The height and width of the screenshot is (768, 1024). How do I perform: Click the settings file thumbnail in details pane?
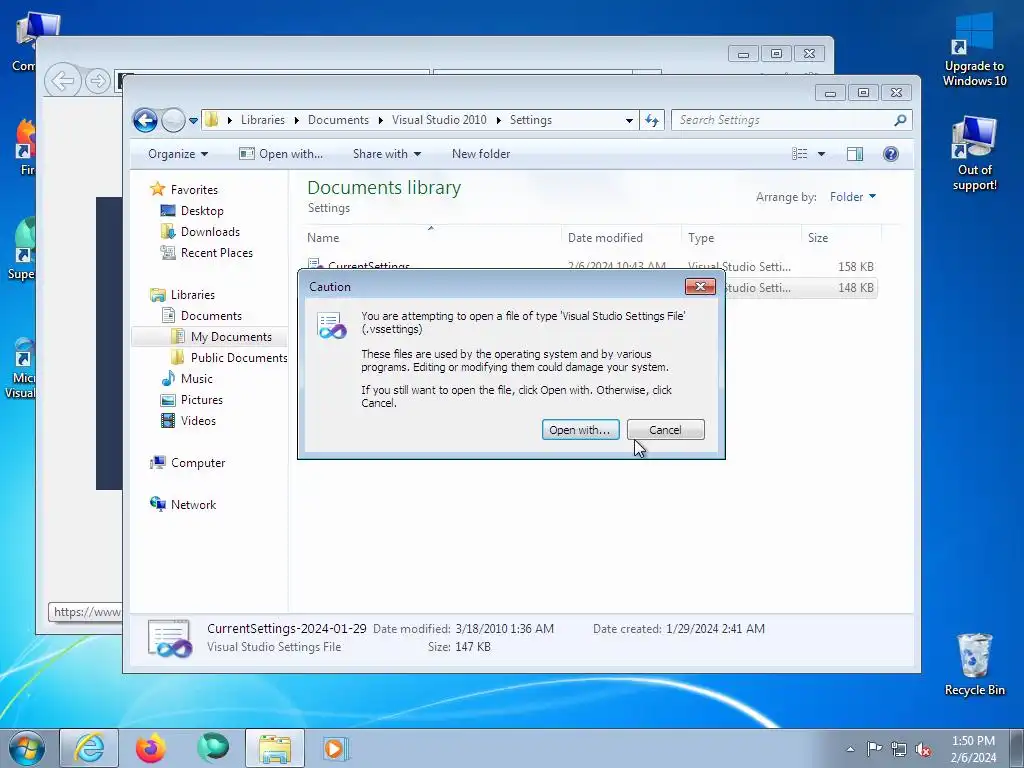point(170,638)
